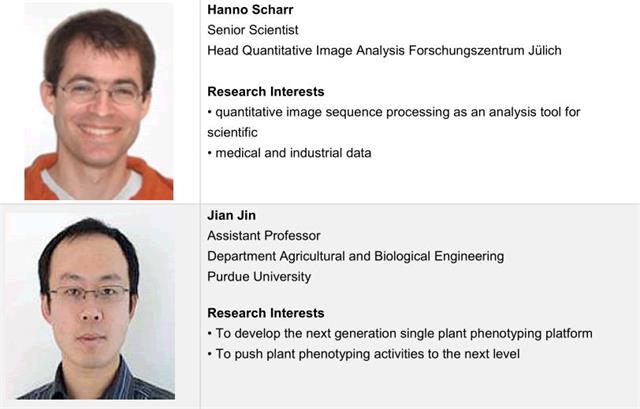Click Department Agricultural and Biological Engineering line
Screen dimensions: 640x409
(x=356, y=256)
